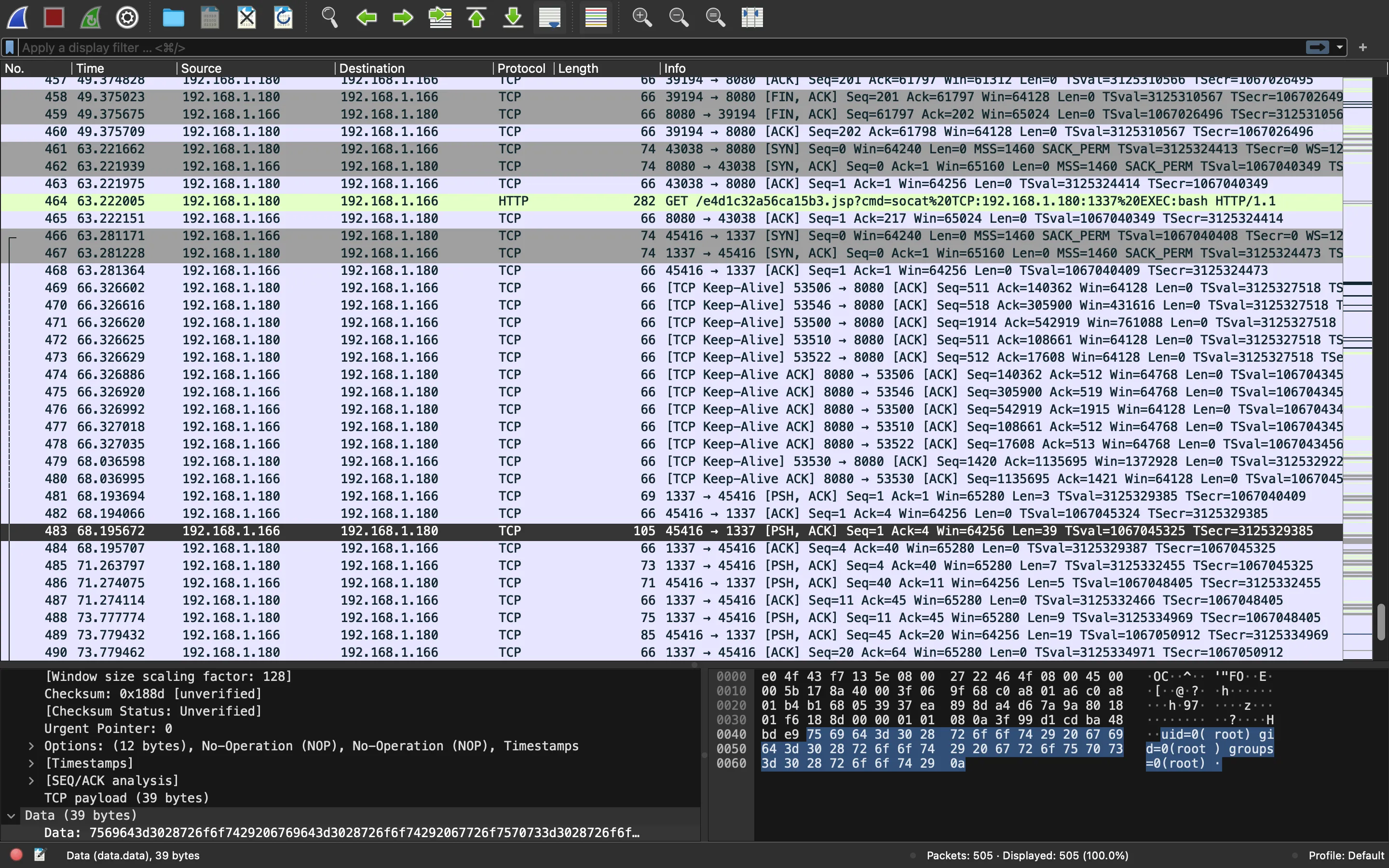This screenshot has width=1389, height=868.
Task: Jump to first packet icon
Action: click(x=477, y=17)
